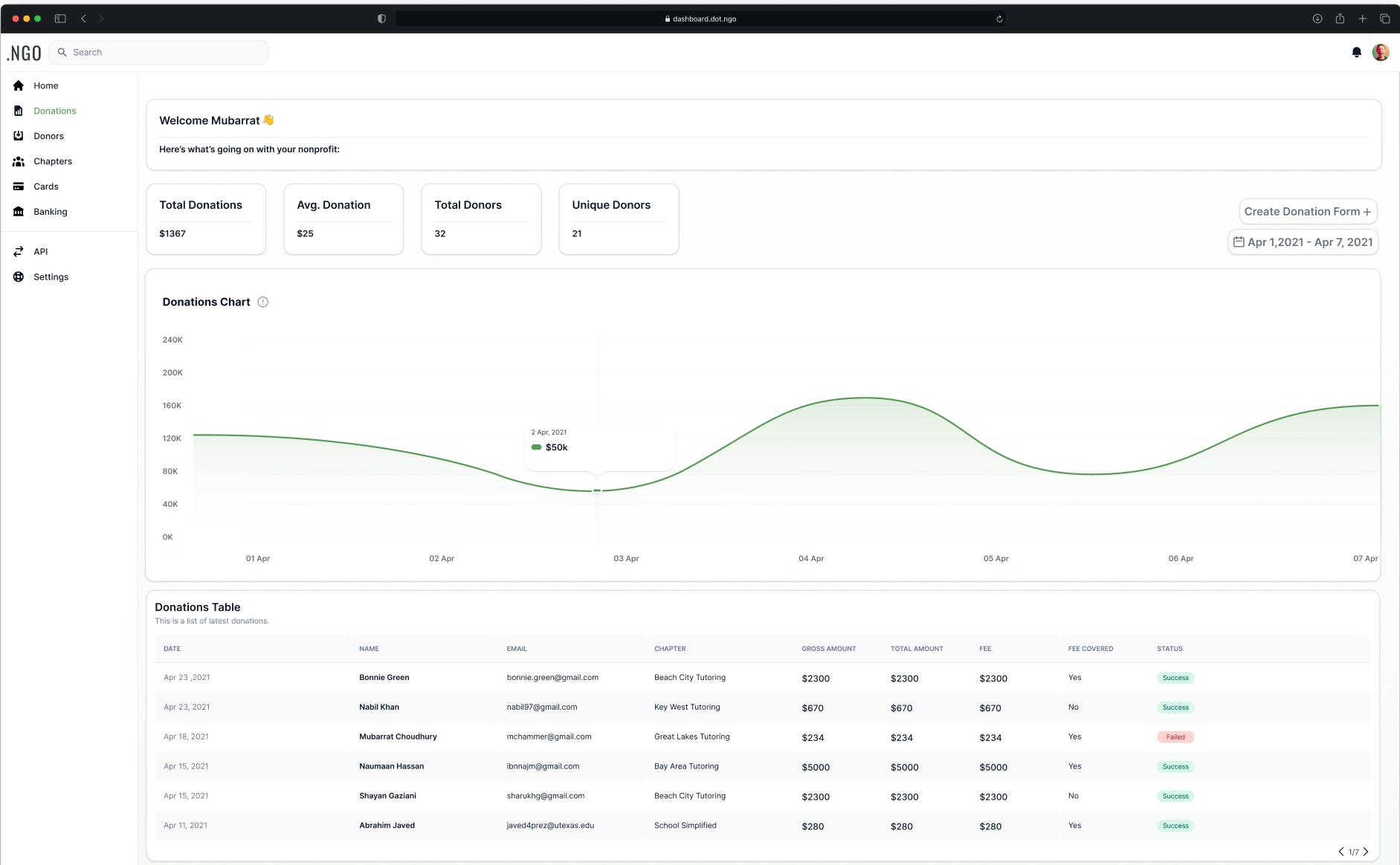Go to next donations table page
1400x865 pixels.
(1366, 852)
